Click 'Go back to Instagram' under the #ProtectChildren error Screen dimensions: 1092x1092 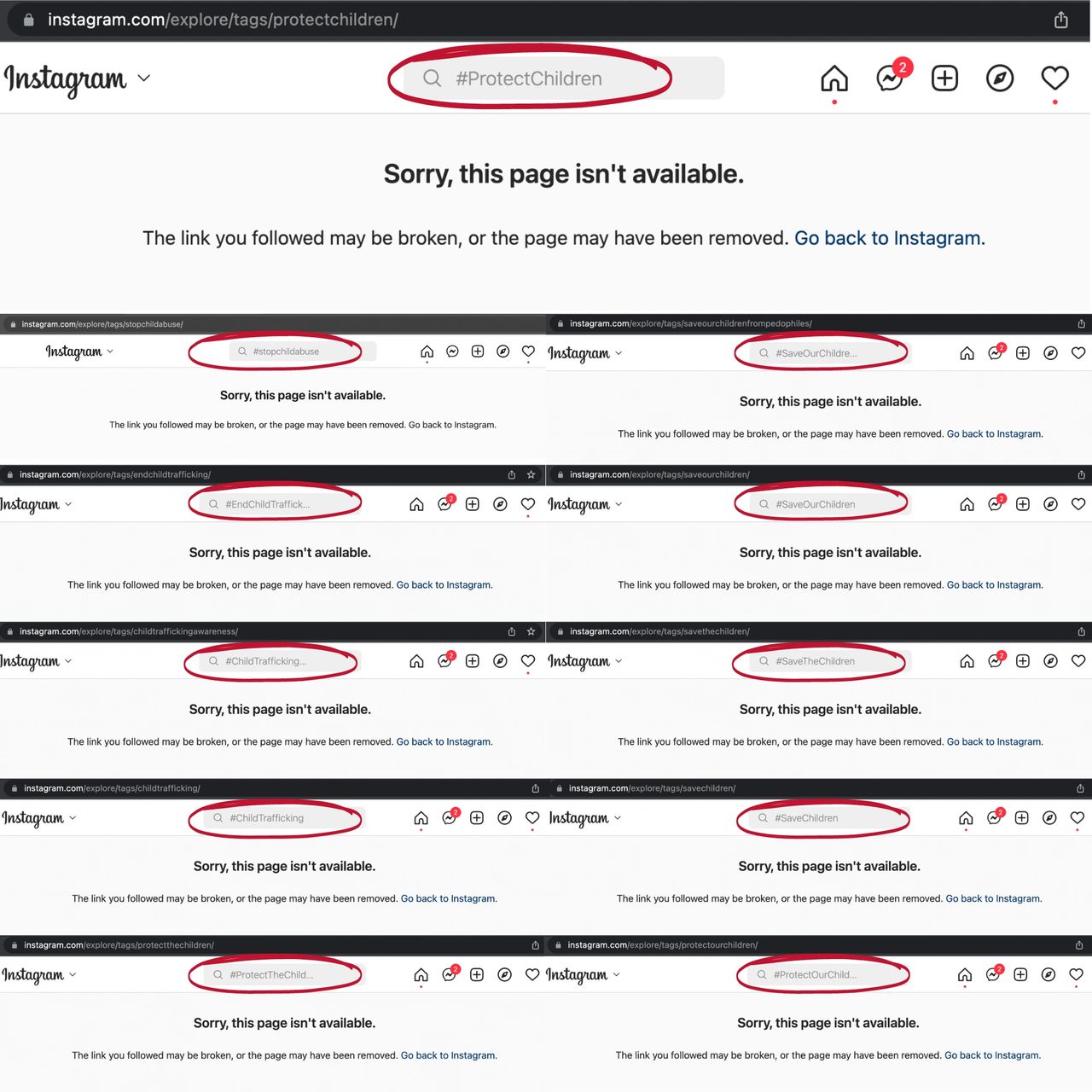pyautogui.click(x=889, y=238)
